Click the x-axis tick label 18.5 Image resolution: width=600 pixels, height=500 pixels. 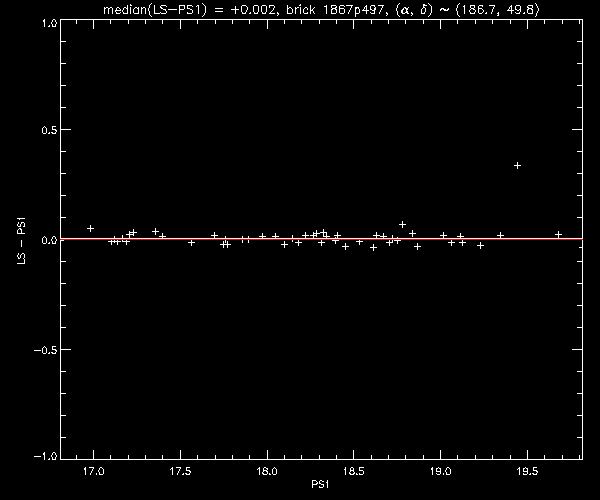click(354, 471)
